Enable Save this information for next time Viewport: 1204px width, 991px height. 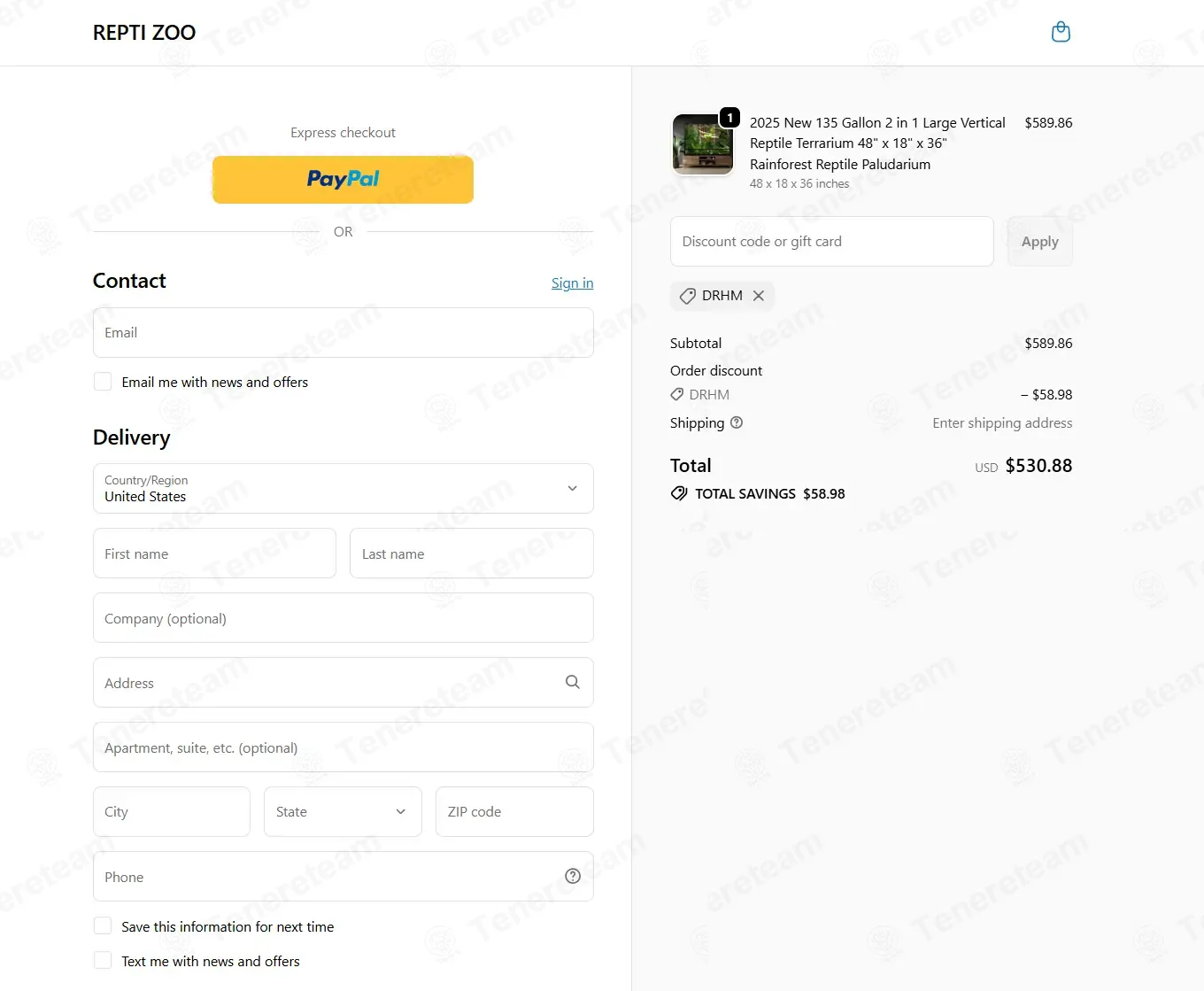(x=103, y=925)
